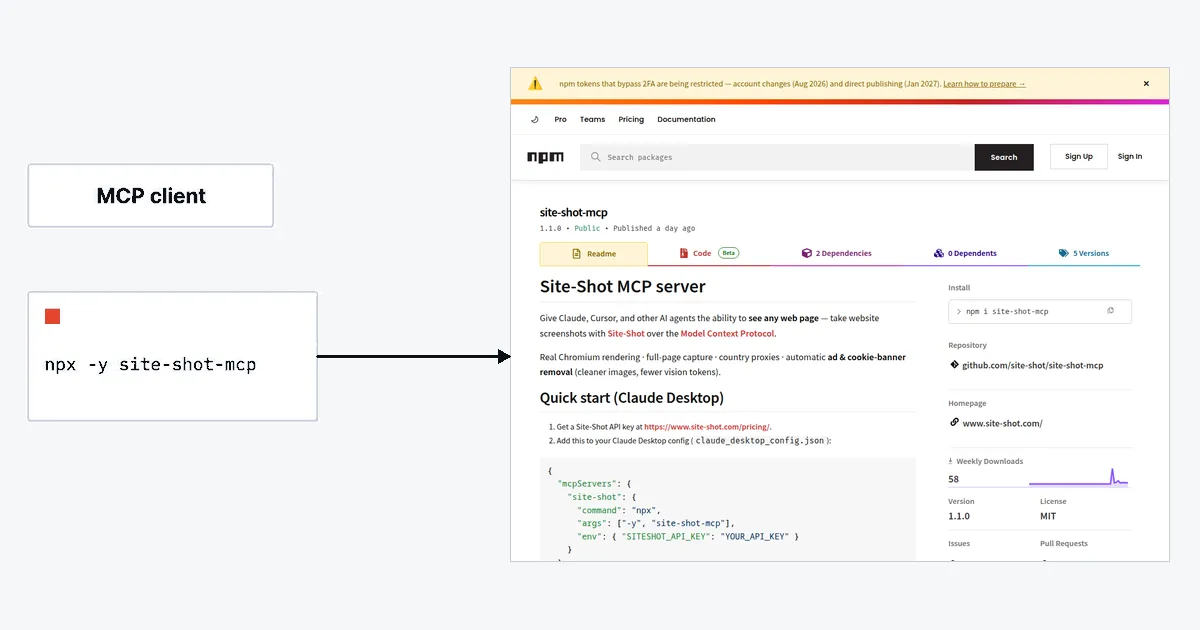View the 0 Dependents tab

tap(965, 254)
